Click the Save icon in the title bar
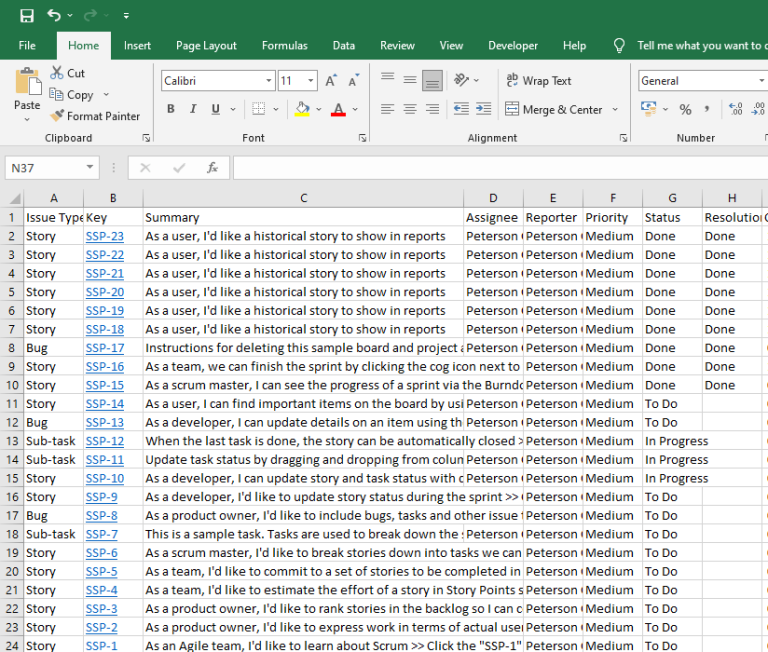Screen dimensions: 768x652 (x=27, y=16)
